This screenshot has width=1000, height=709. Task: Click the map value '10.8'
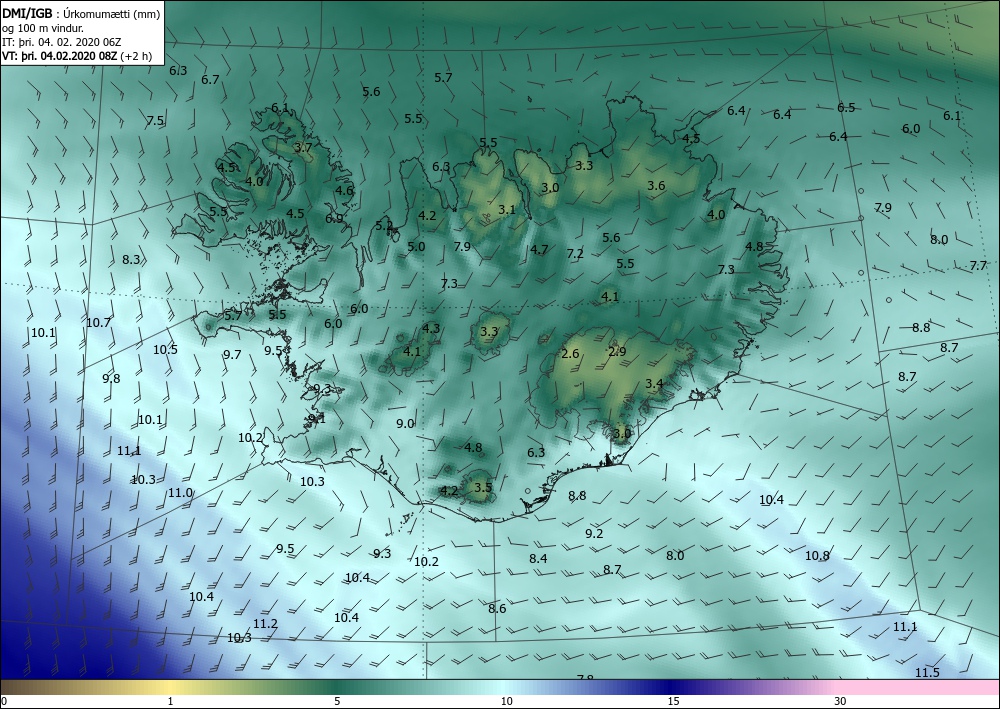tap(817, 555)
